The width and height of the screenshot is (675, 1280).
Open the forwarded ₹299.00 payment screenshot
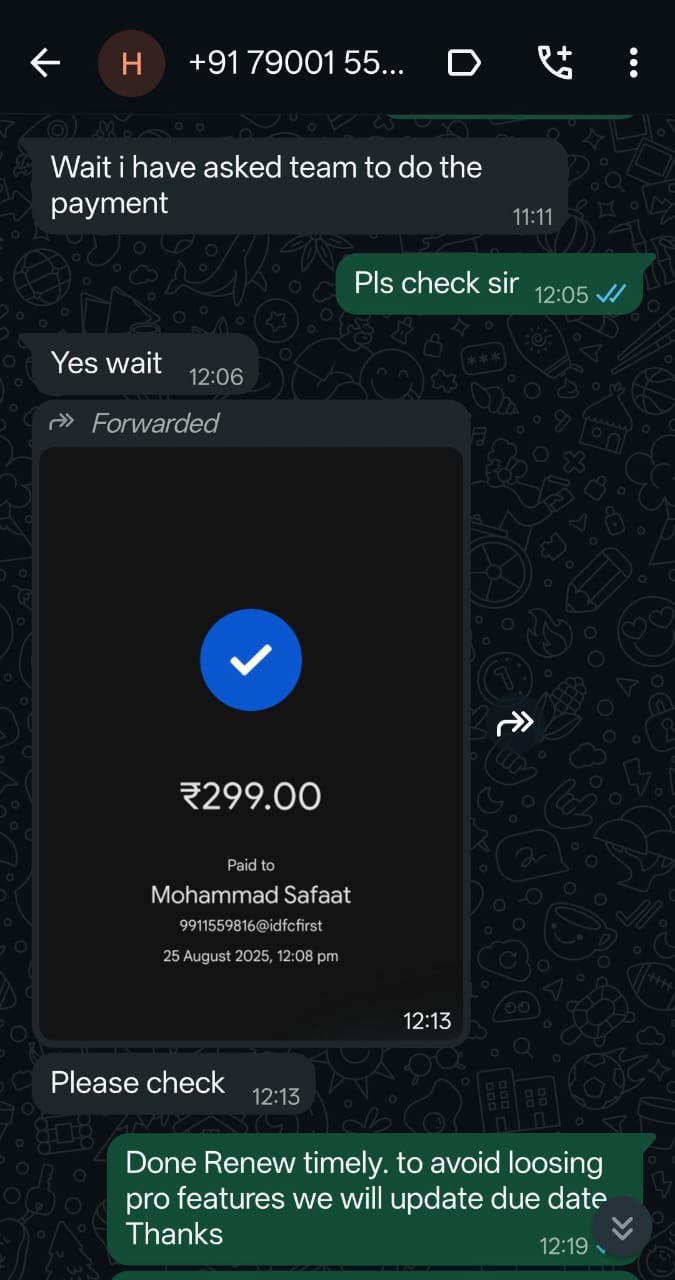click(x=251, y=742)
